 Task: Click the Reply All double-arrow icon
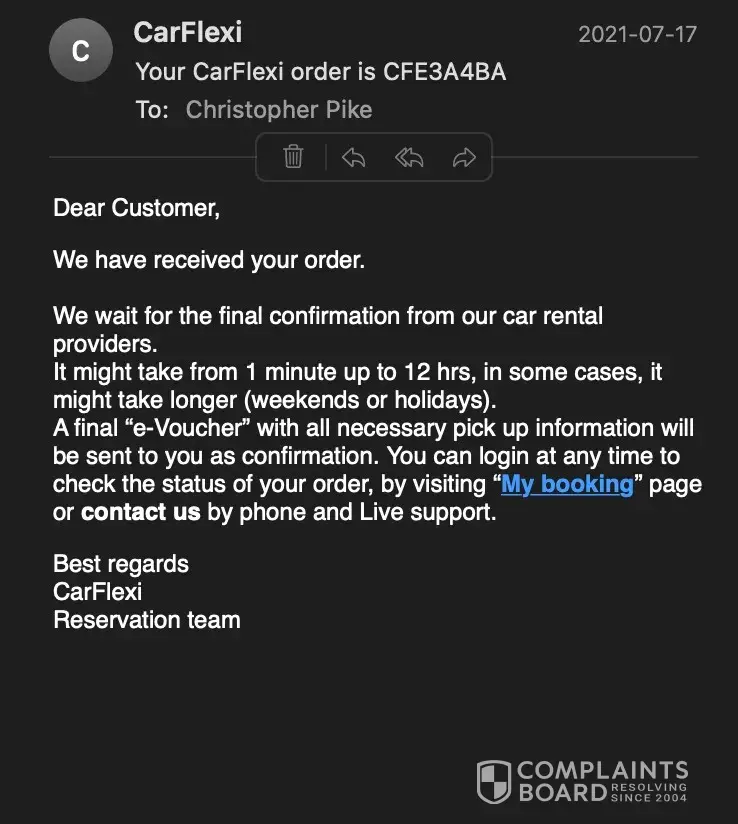click(x=408, y=157)
